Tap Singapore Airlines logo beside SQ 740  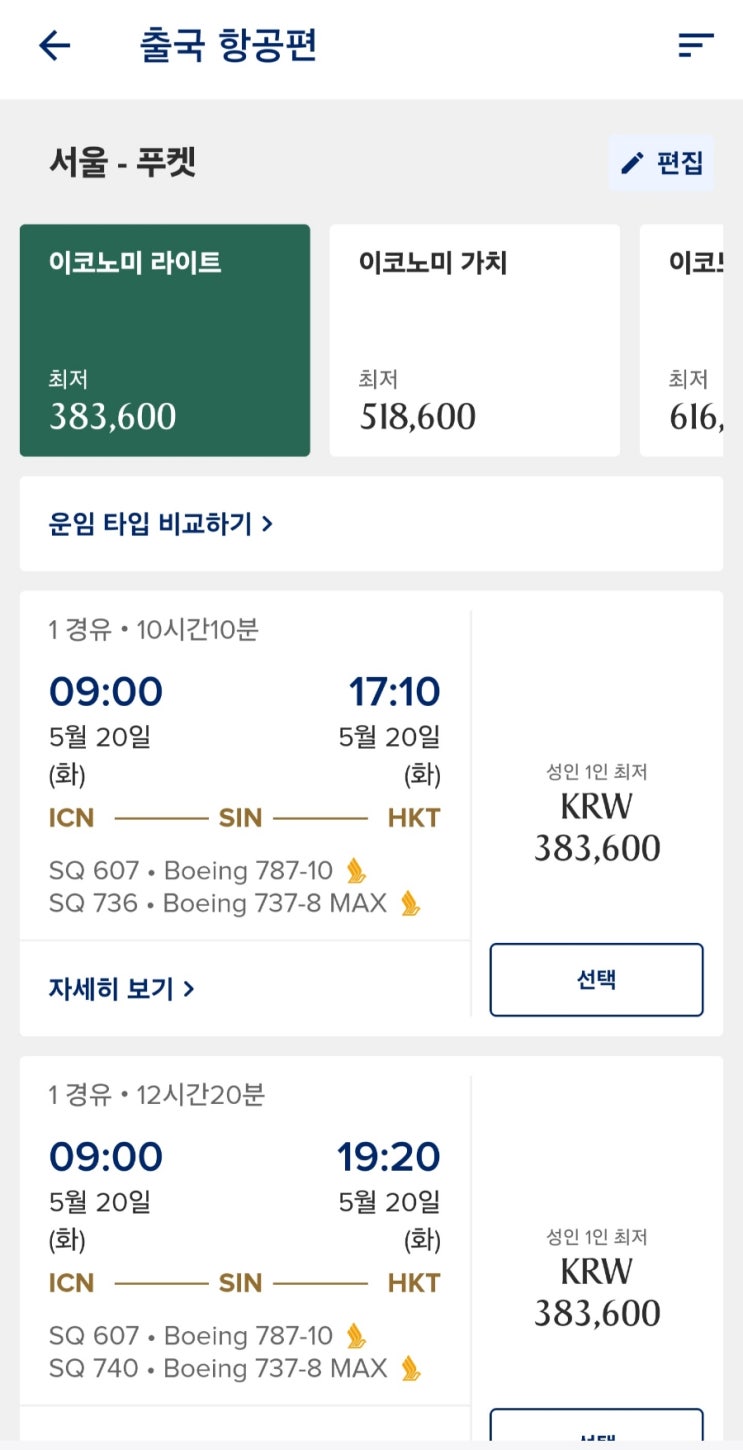(x=410, y=1369)
